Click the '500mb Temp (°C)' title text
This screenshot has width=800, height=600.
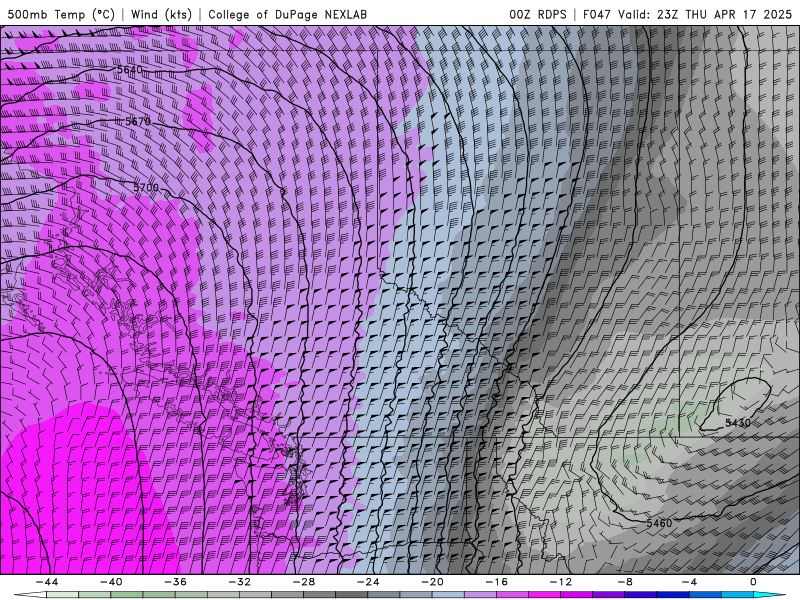(61, 14)
